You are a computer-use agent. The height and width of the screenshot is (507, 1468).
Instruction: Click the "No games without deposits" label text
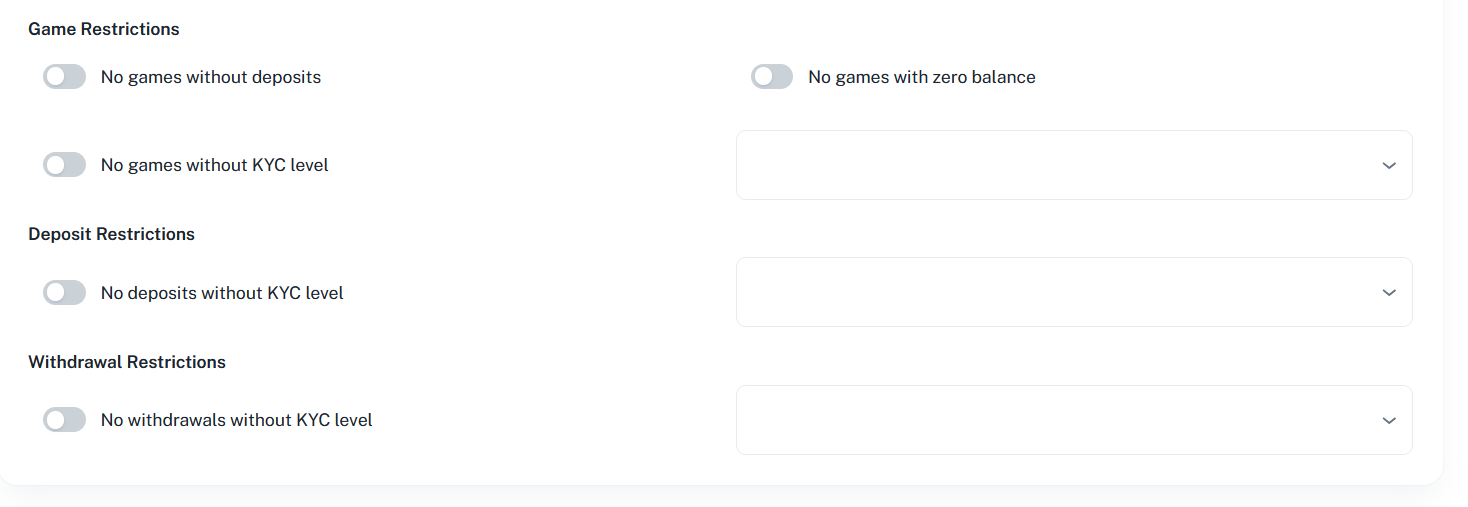pos(211,77)
